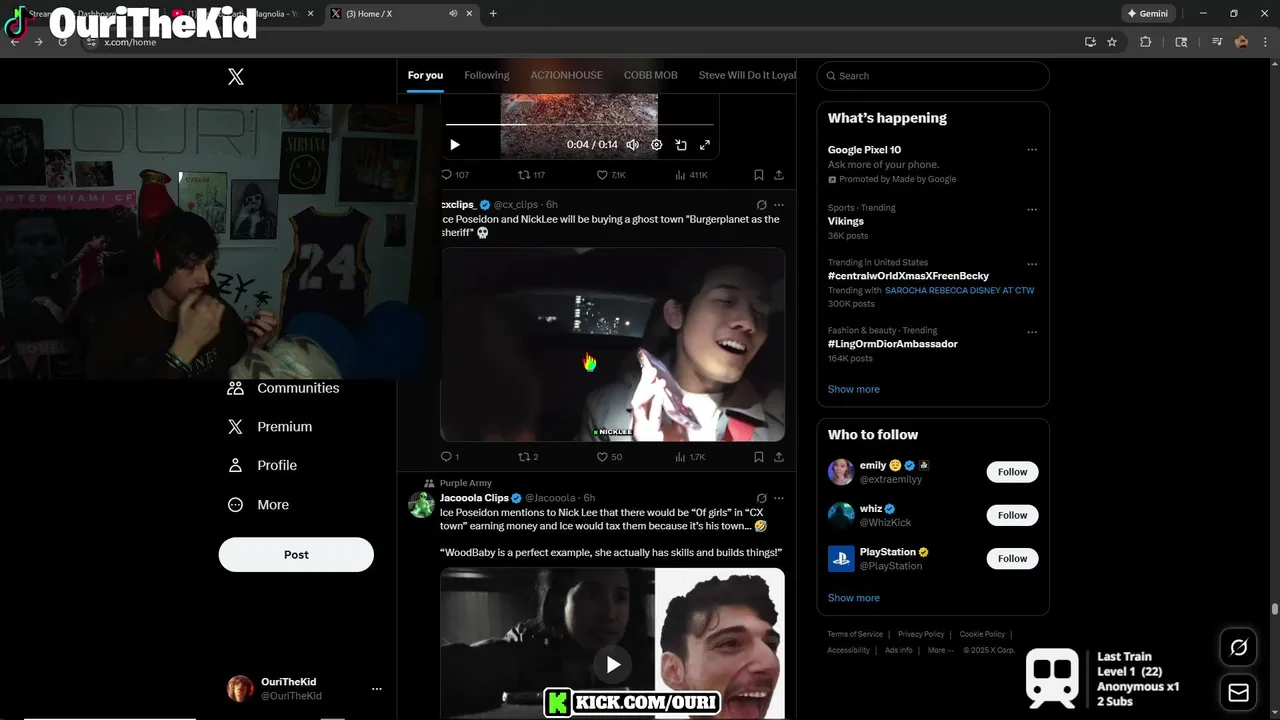The image size is (1280, 720).
Task: Expand video to fullscreen icon
Action: [x=705, y=145]
